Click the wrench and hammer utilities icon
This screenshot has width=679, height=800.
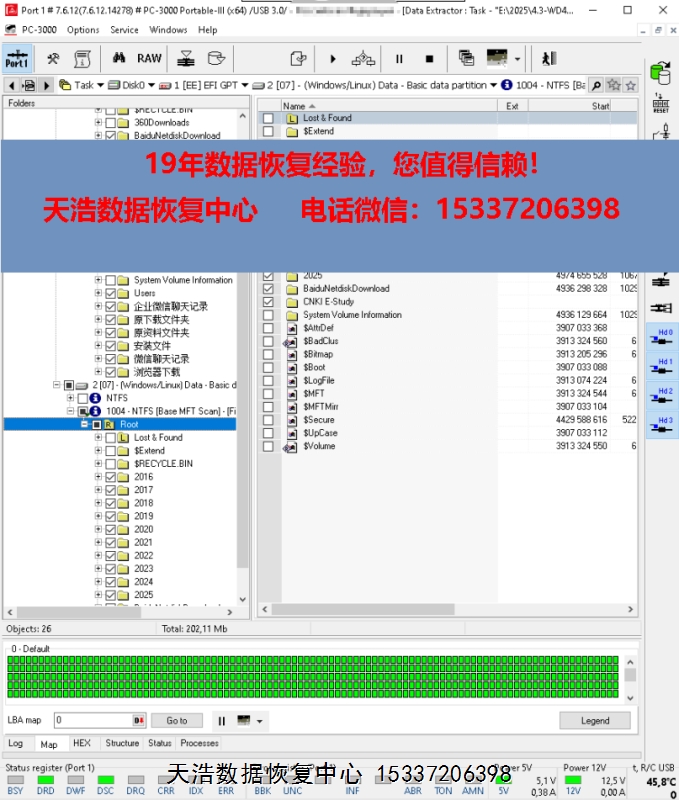(x=53, y=59)
